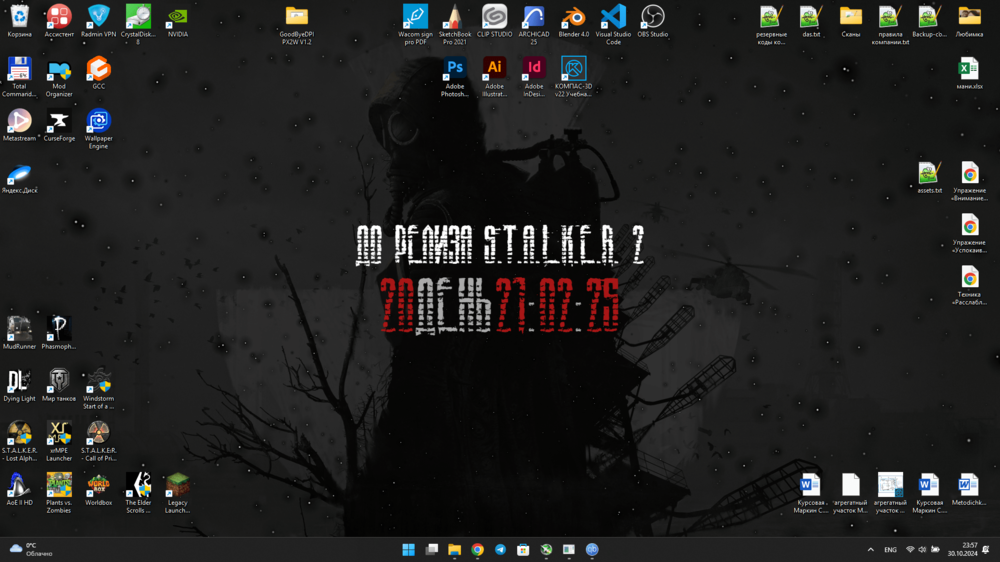
Task: Launch Worldbox game
Action: 98,489
